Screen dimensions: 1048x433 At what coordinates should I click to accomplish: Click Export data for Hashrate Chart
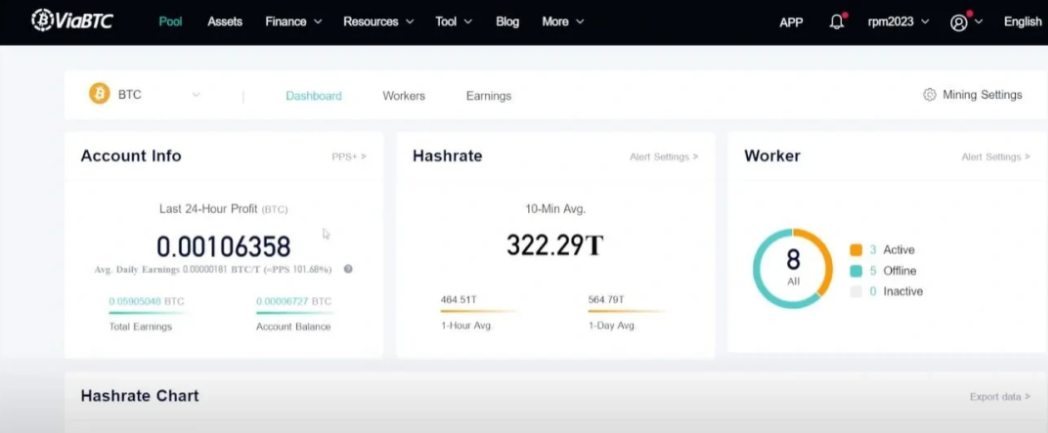coord(999,397)
